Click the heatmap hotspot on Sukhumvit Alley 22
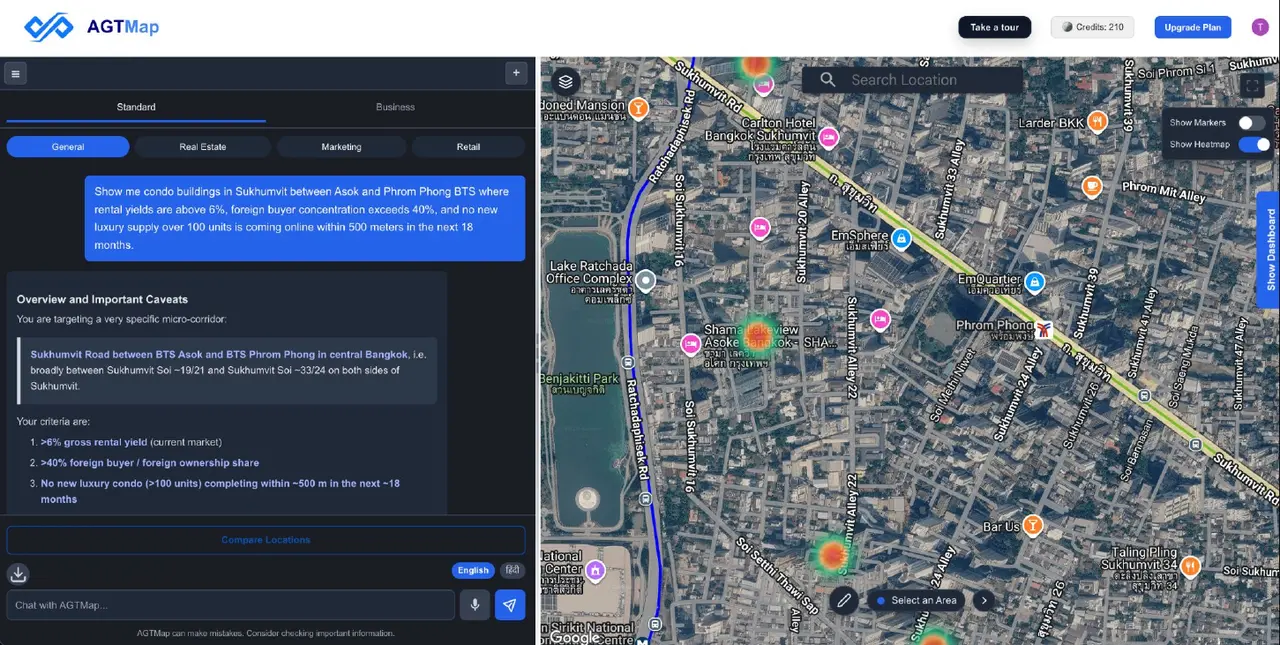This screenshot has height=645, width=1280. click(832, 553)
